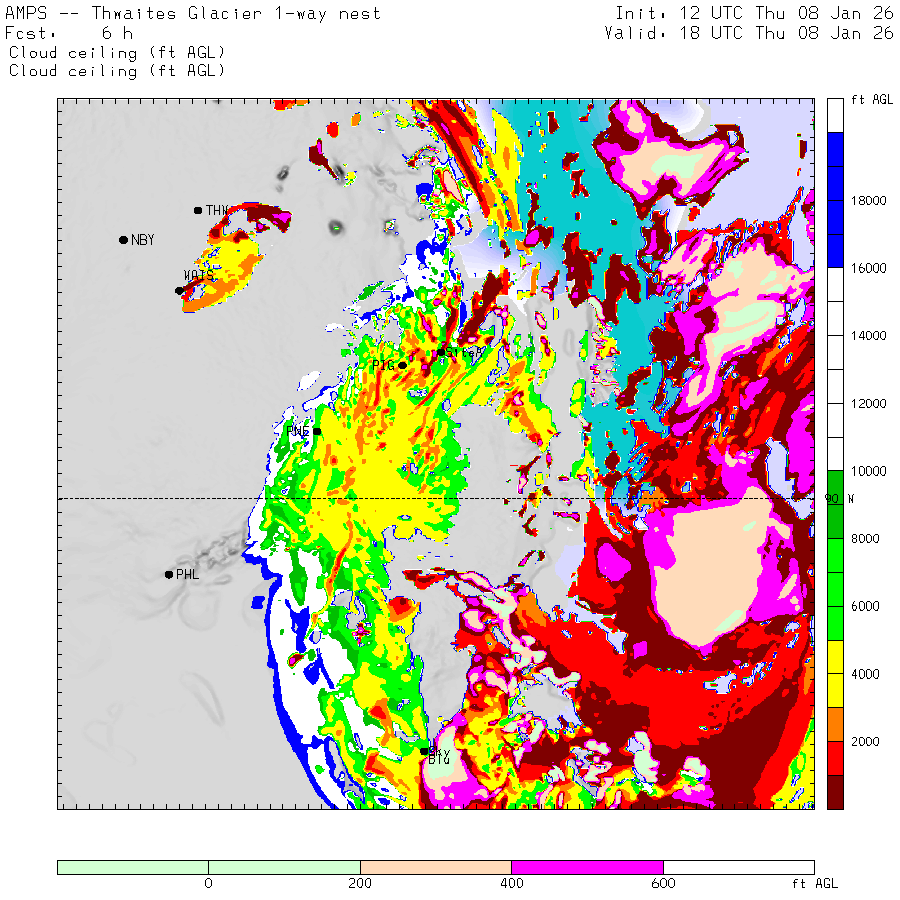Click the station dot just northeast of PIG
900x900 pixels.
coord(441,351)
